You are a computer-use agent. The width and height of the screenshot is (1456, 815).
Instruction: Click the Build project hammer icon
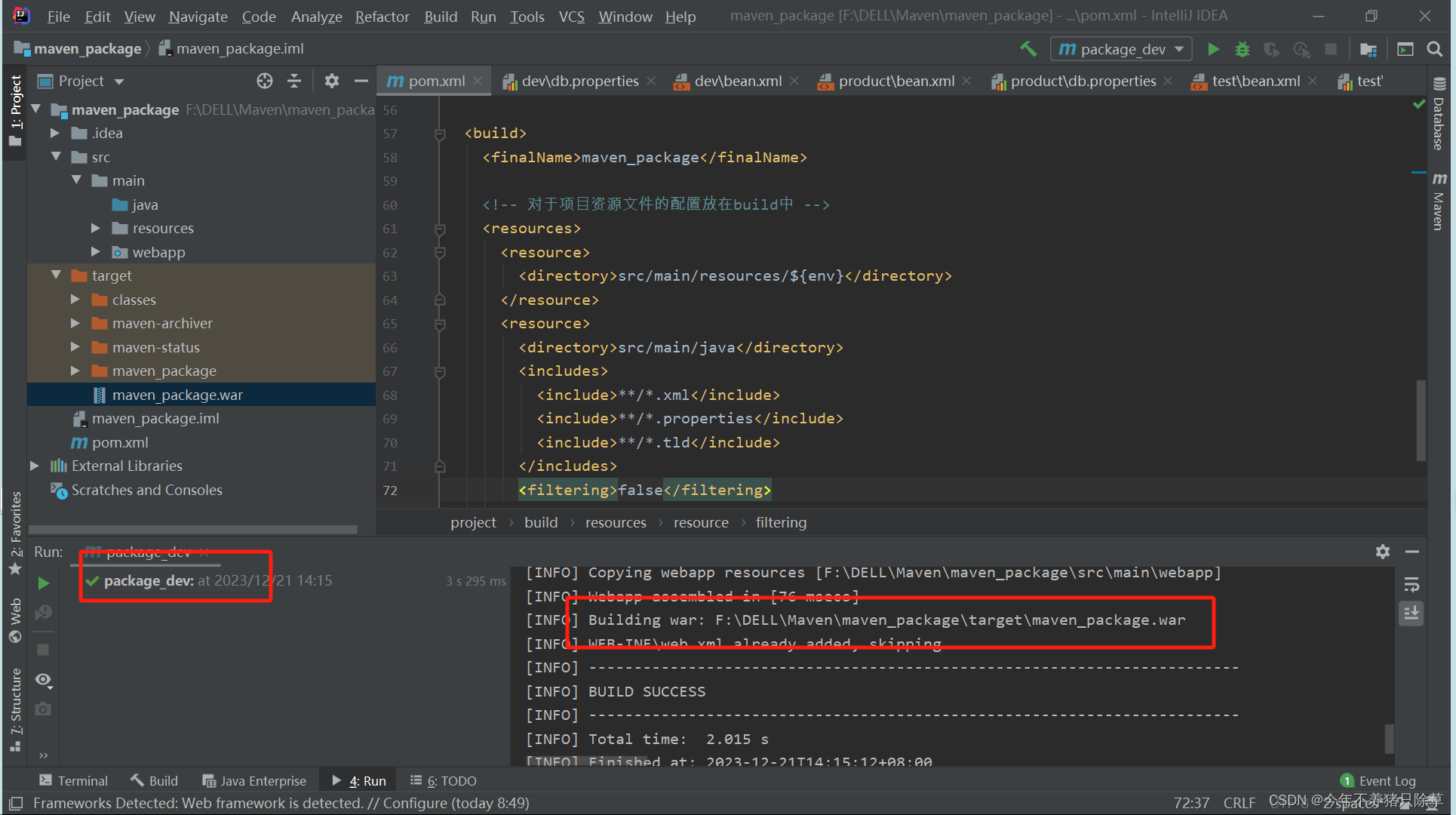coord(1028,49)
